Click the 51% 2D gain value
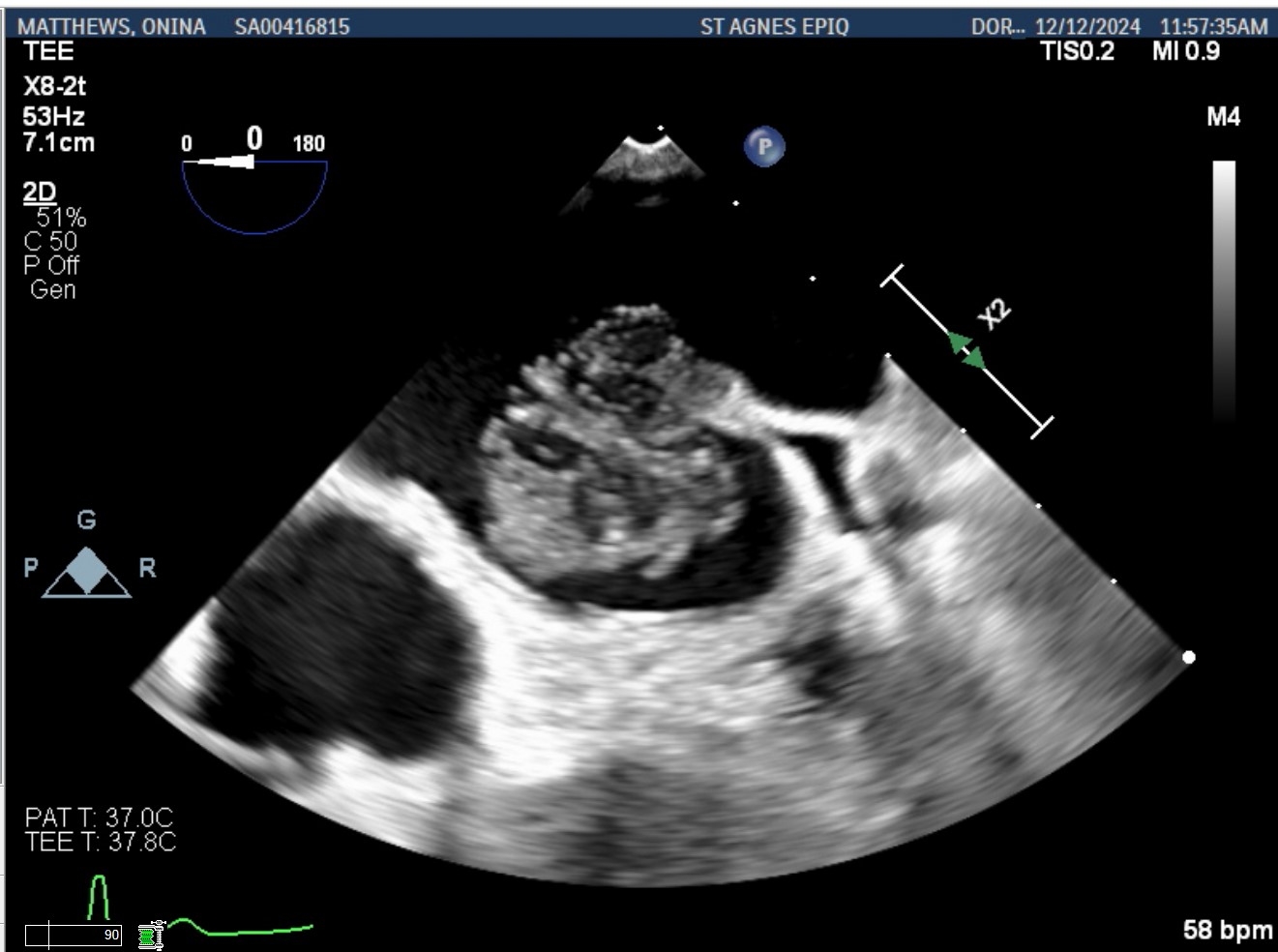 tap(61, 217)
